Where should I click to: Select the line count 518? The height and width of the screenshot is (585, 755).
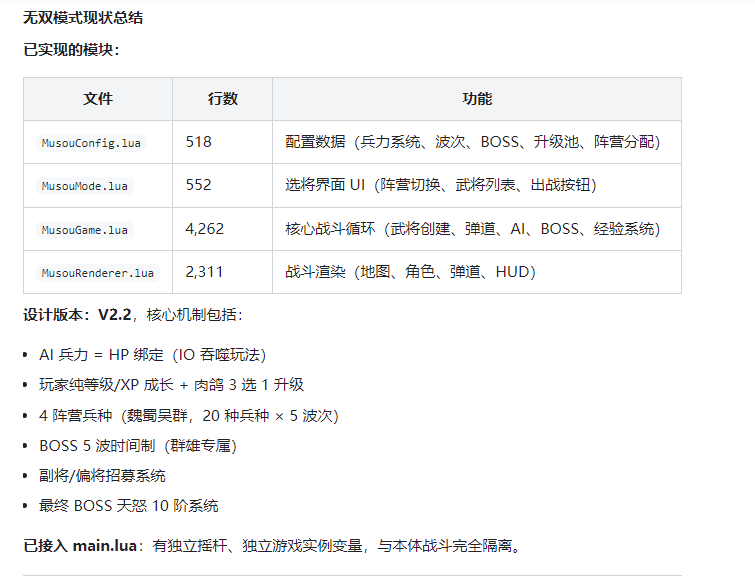coord(198,142)
